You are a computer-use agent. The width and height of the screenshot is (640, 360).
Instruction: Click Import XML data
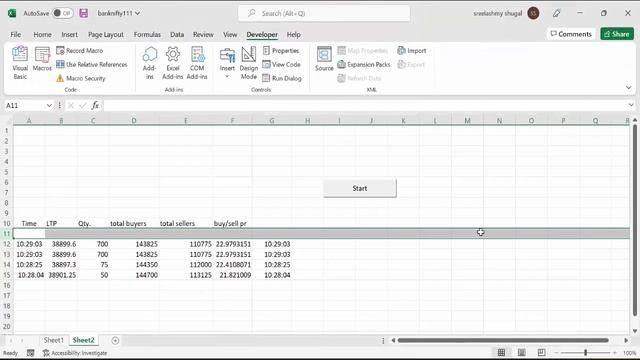(411, 51)
